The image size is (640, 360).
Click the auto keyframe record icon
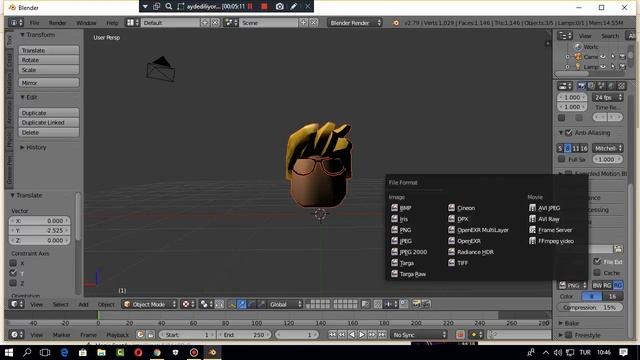click(460, 335)
